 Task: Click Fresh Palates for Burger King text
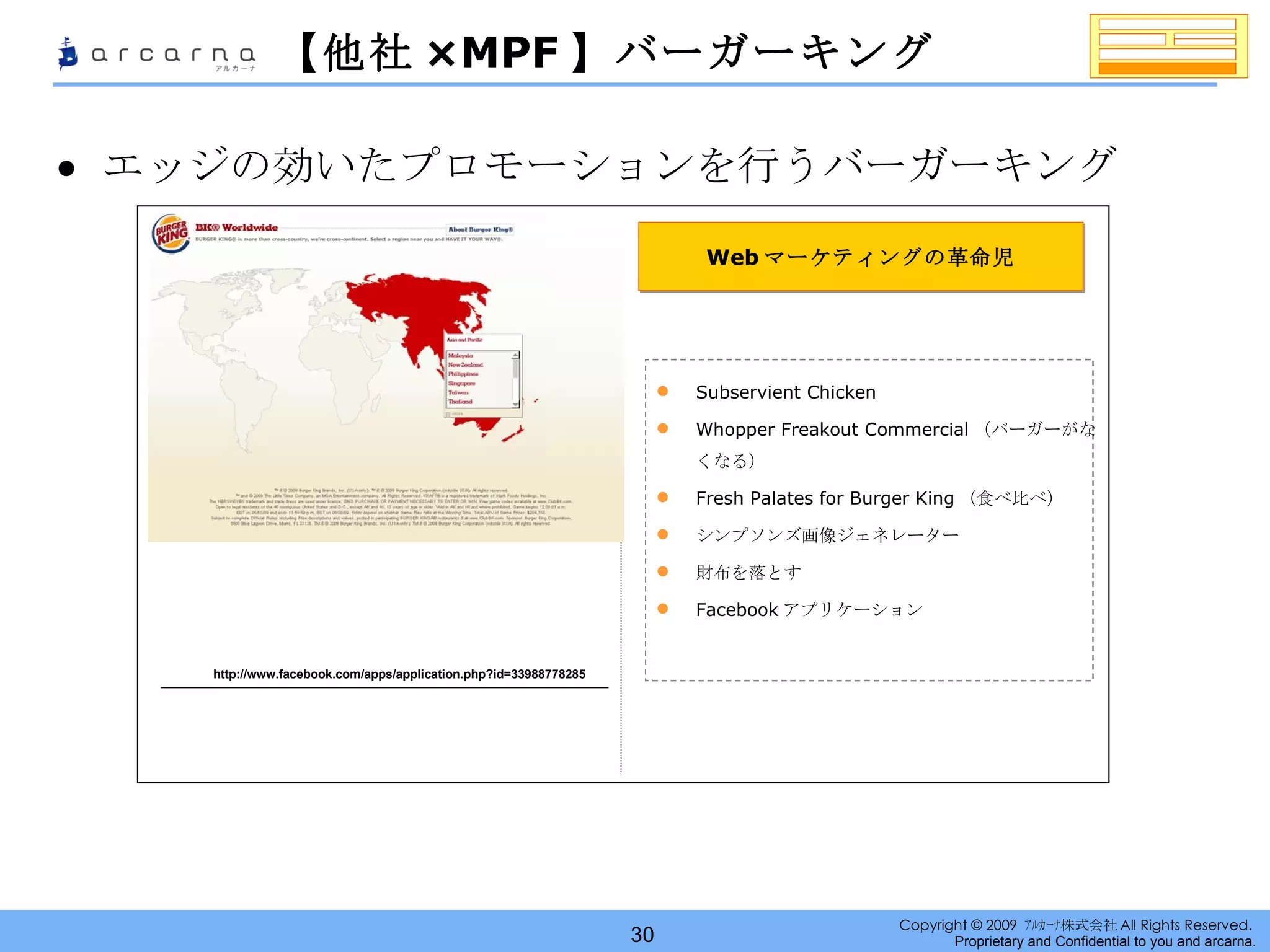pos(825,498)
